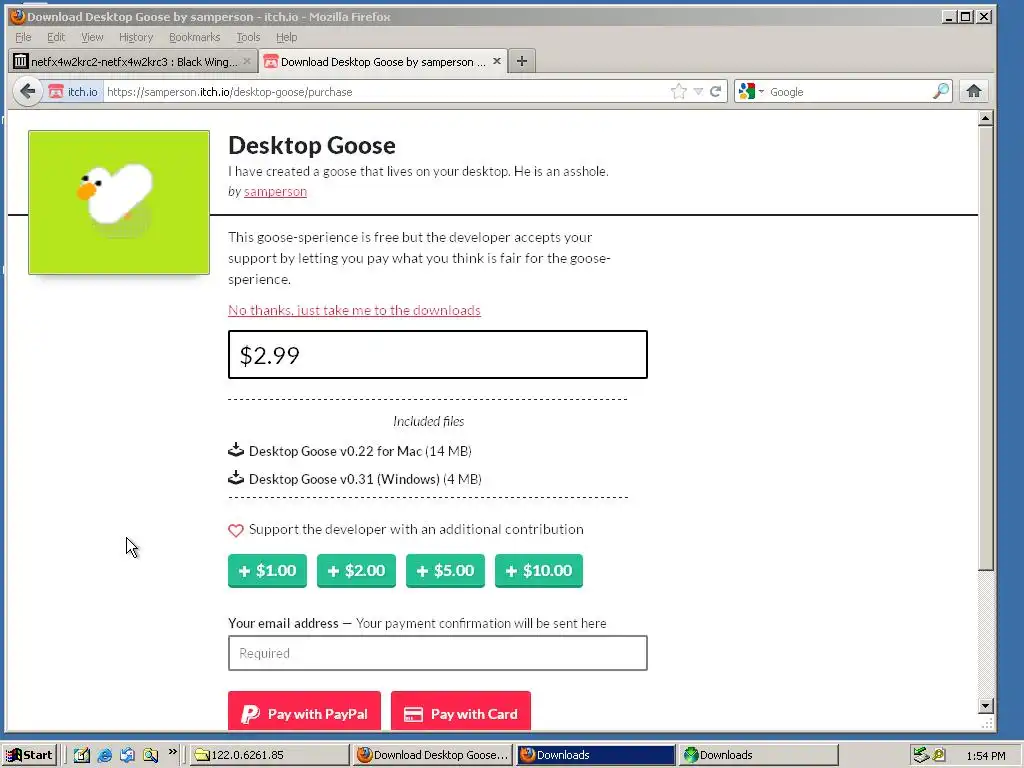Close the Download Desktop Goose tab
Screen dimensions: 1024x768
(497, 61)
